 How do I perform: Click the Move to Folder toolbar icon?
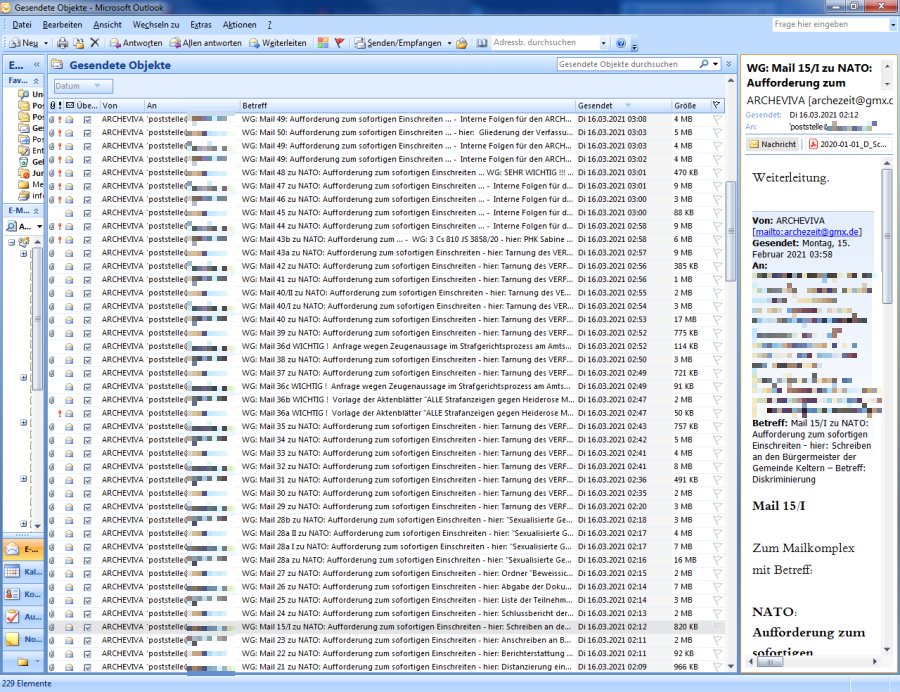pyautogui.click(x=79, y=43)
